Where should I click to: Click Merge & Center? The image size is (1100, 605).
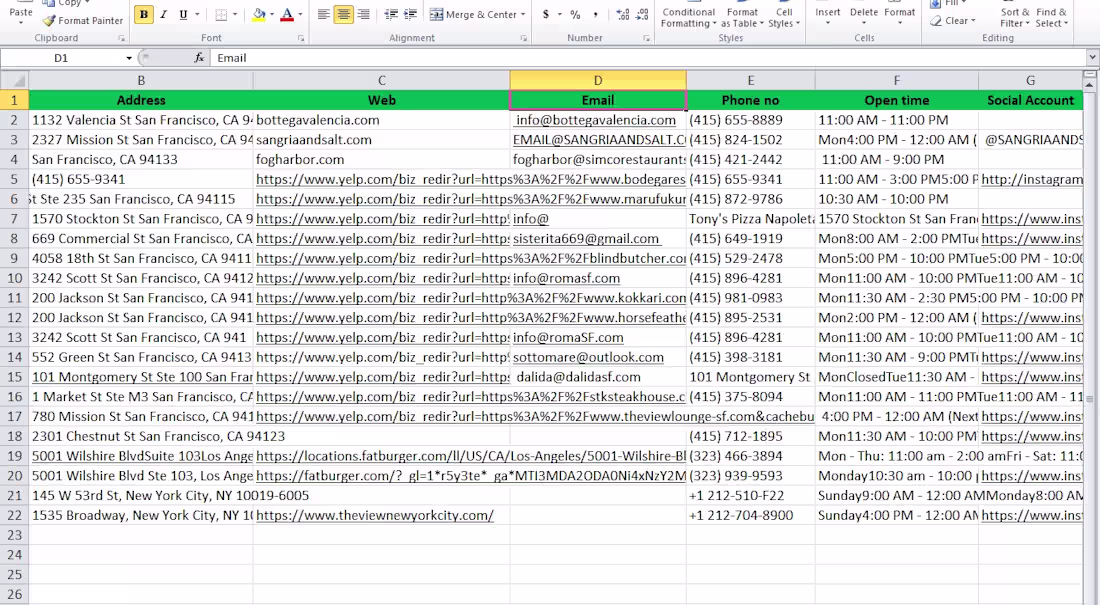click(x=477, y=15)
